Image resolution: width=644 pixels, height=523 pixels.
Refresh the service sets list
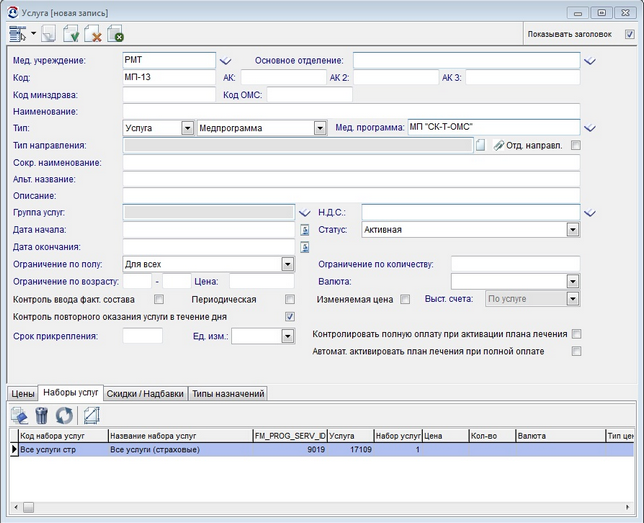coord(64,415)
